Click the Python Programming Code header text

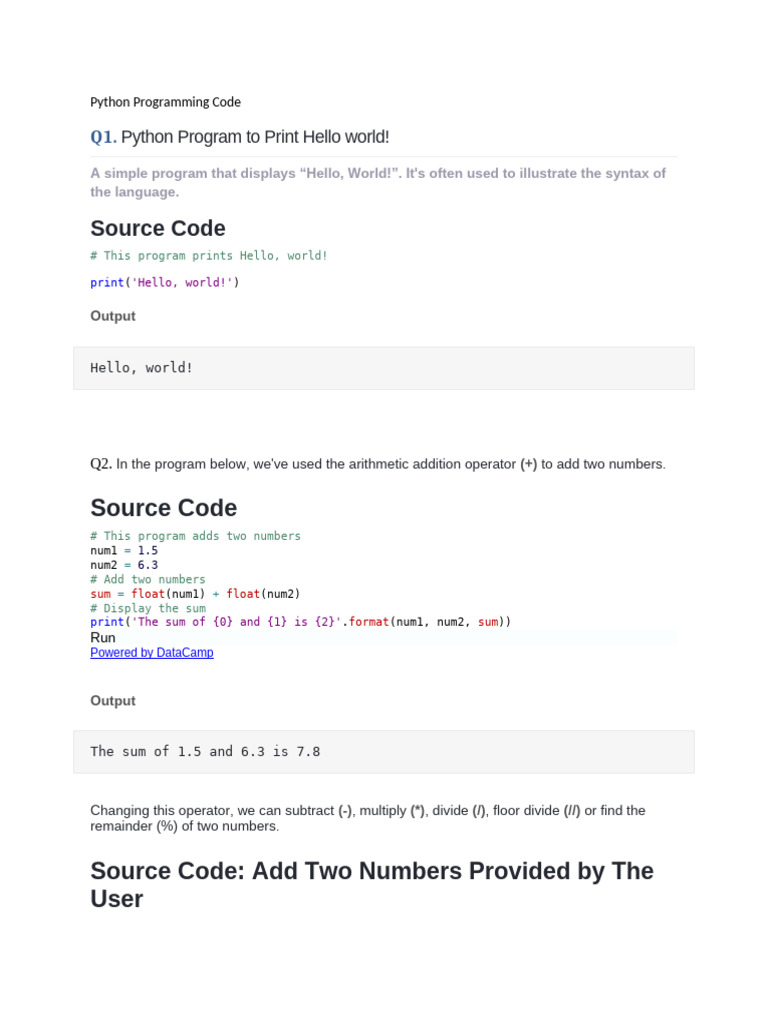click(165, 102)
